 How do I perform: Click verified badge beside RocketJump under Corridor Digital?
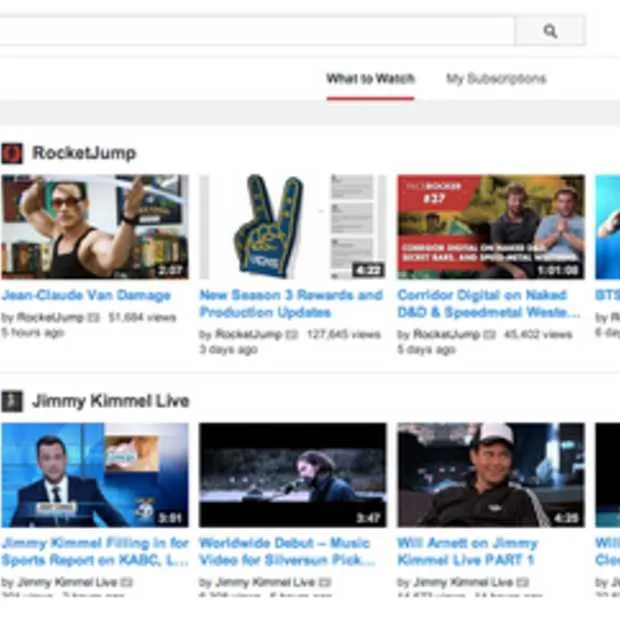[490, 335]
